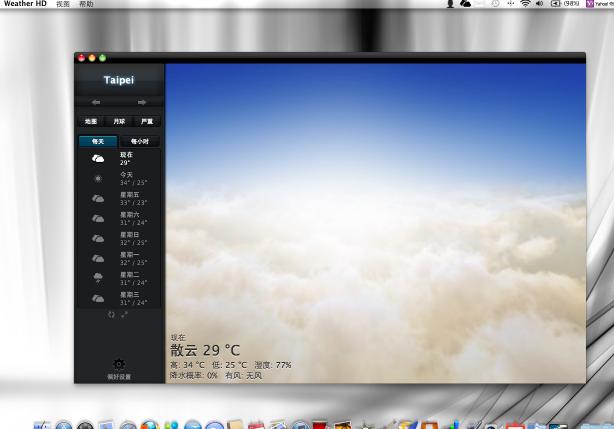Viewport: 614px width, 429px height.
Task: Switch forecast to 每天 (daily) view
Action: coord(98,141)
